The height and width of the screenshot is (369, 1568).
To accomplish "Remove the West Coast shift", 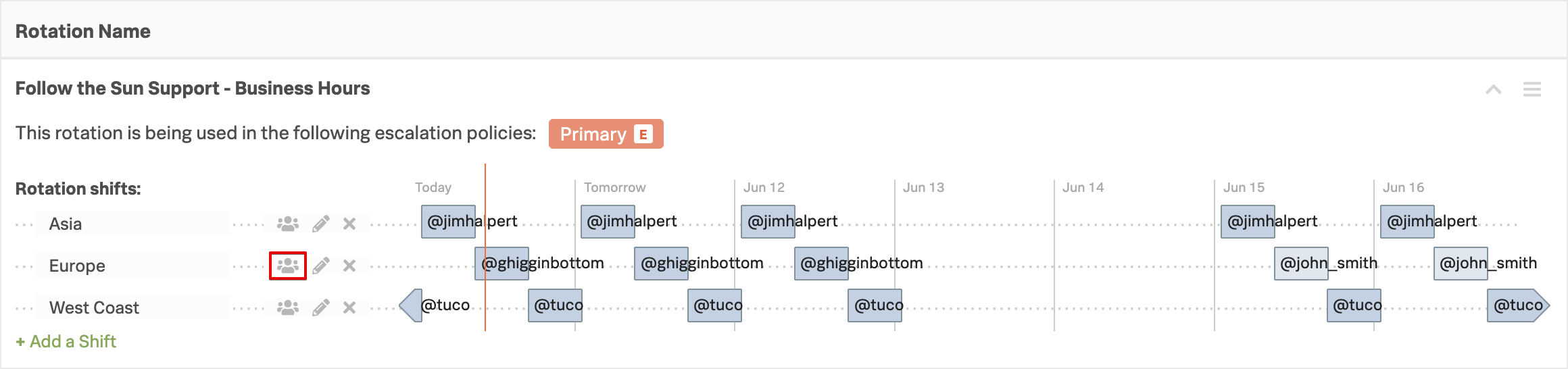I will coord(349,307).
